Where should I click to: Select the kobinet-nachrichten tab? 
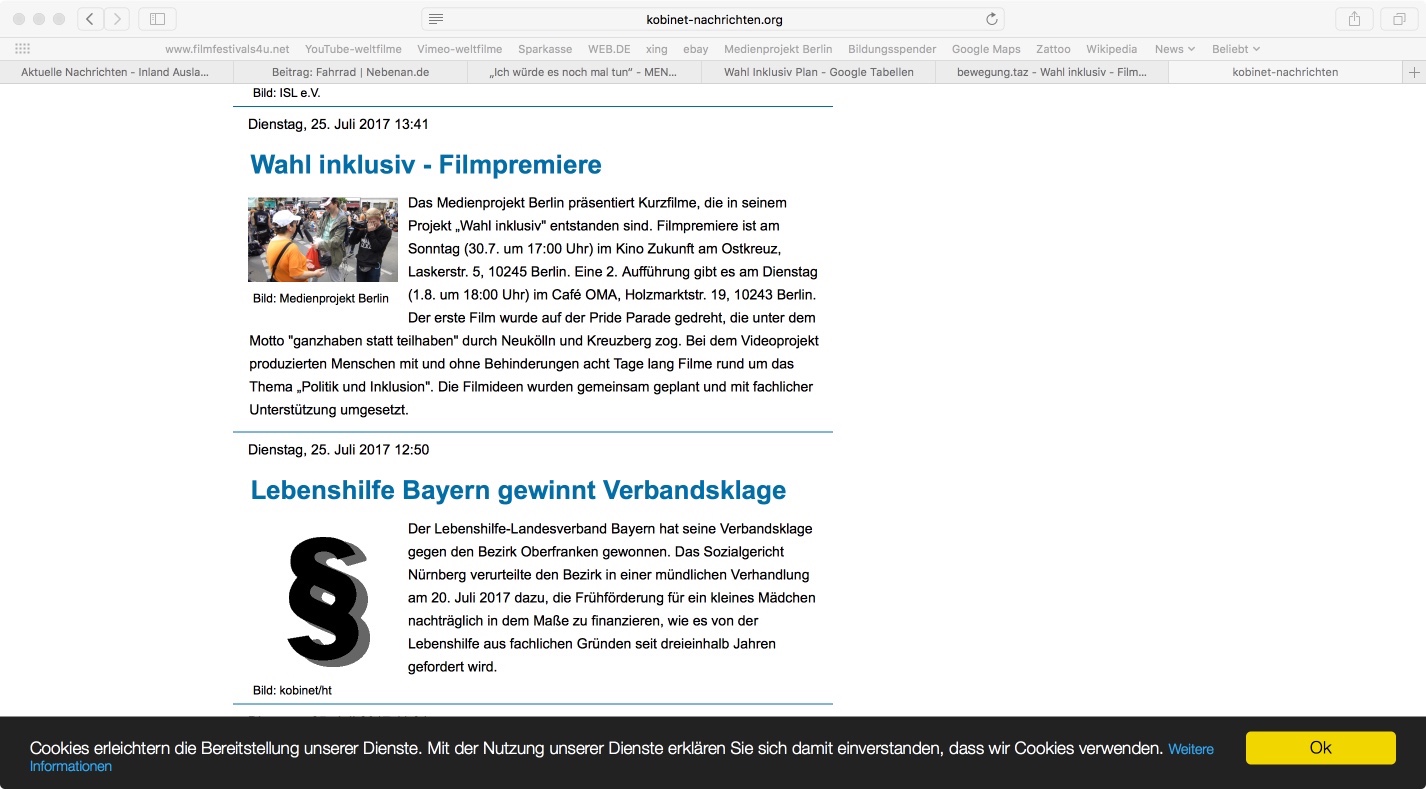click(1285, 72)
